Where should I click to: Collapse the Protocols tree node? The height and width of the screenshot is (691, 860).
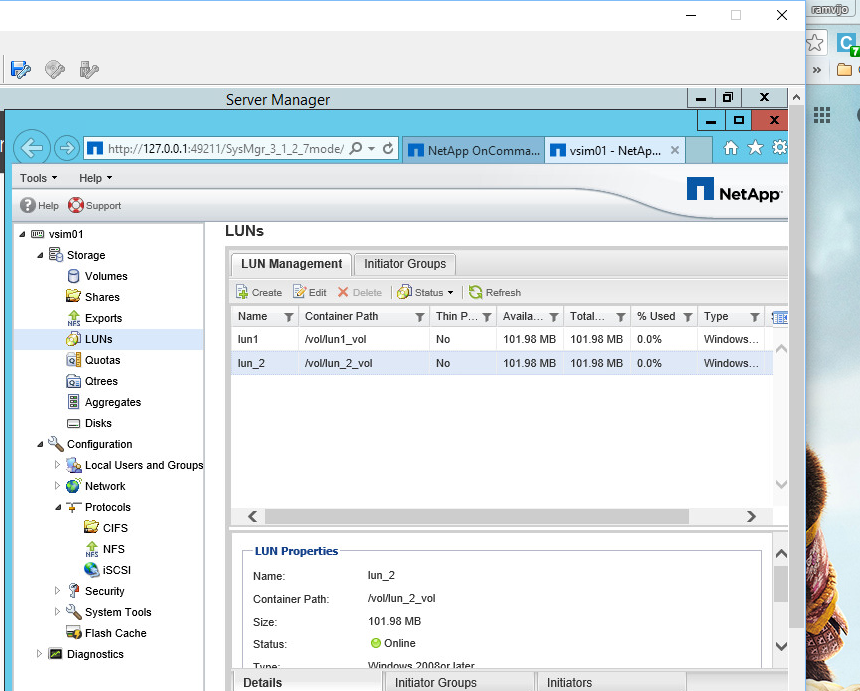[56, 507]
